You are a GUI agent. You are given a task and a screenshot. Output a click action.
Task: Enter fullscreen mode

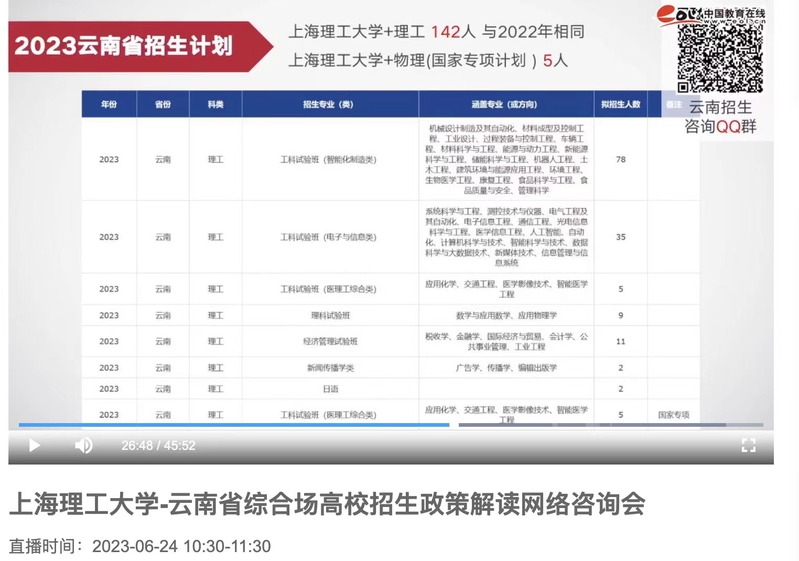click(x=748, y=445)
